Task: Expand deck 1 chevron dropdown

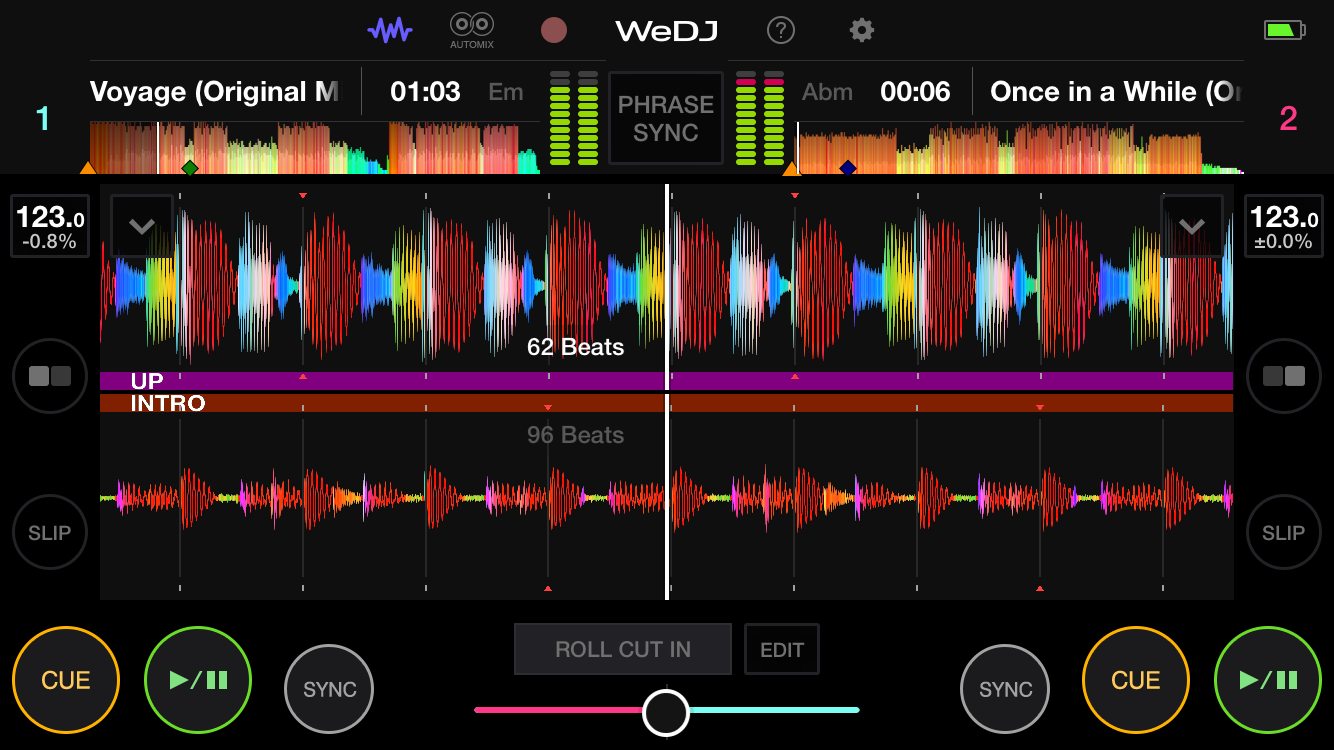Action: 141,226
